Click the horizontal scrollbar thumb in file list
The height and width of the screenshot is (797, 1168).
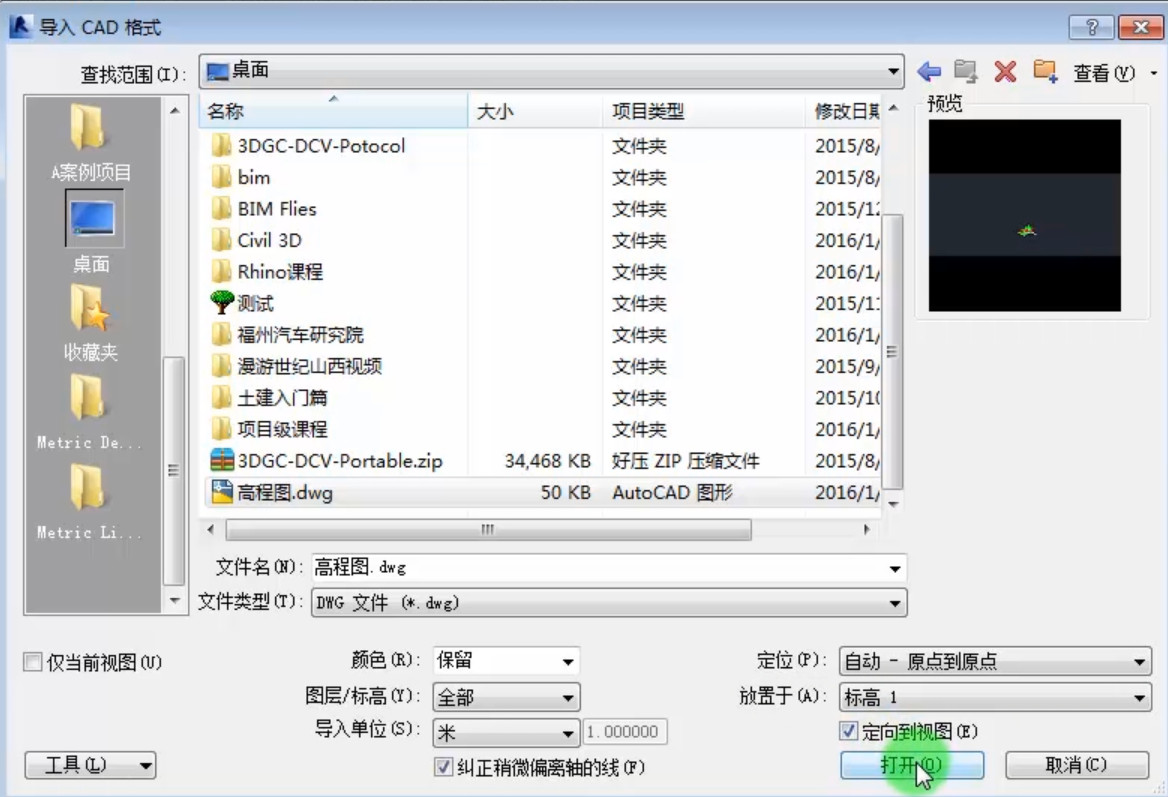click(488, 530)
